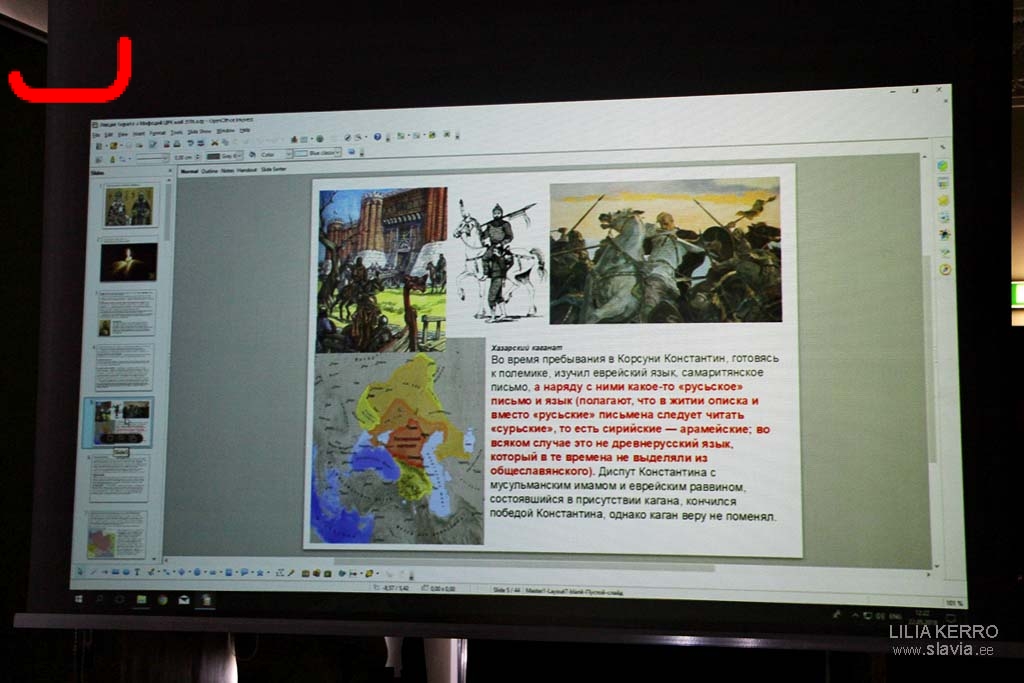This screenshot has height=683, width=1024.
Task: Click the cavalry battle painting on slide
Action: tap(665, 251)
